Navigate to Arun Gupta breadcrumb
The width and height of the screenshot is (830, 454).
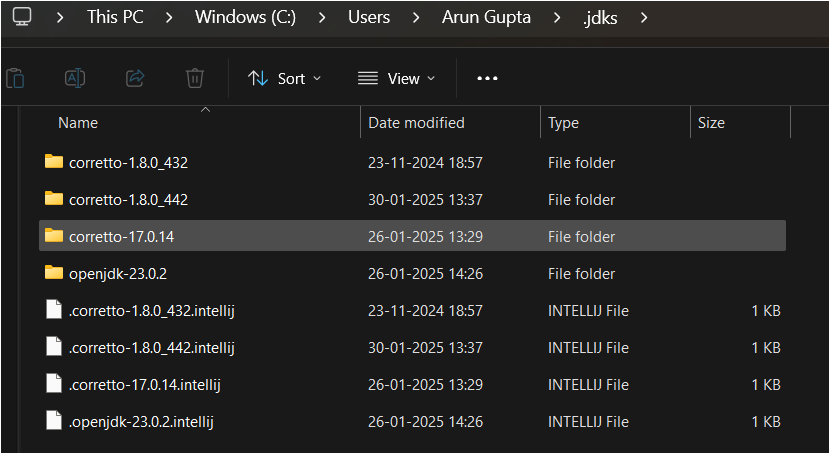point(486,17)
